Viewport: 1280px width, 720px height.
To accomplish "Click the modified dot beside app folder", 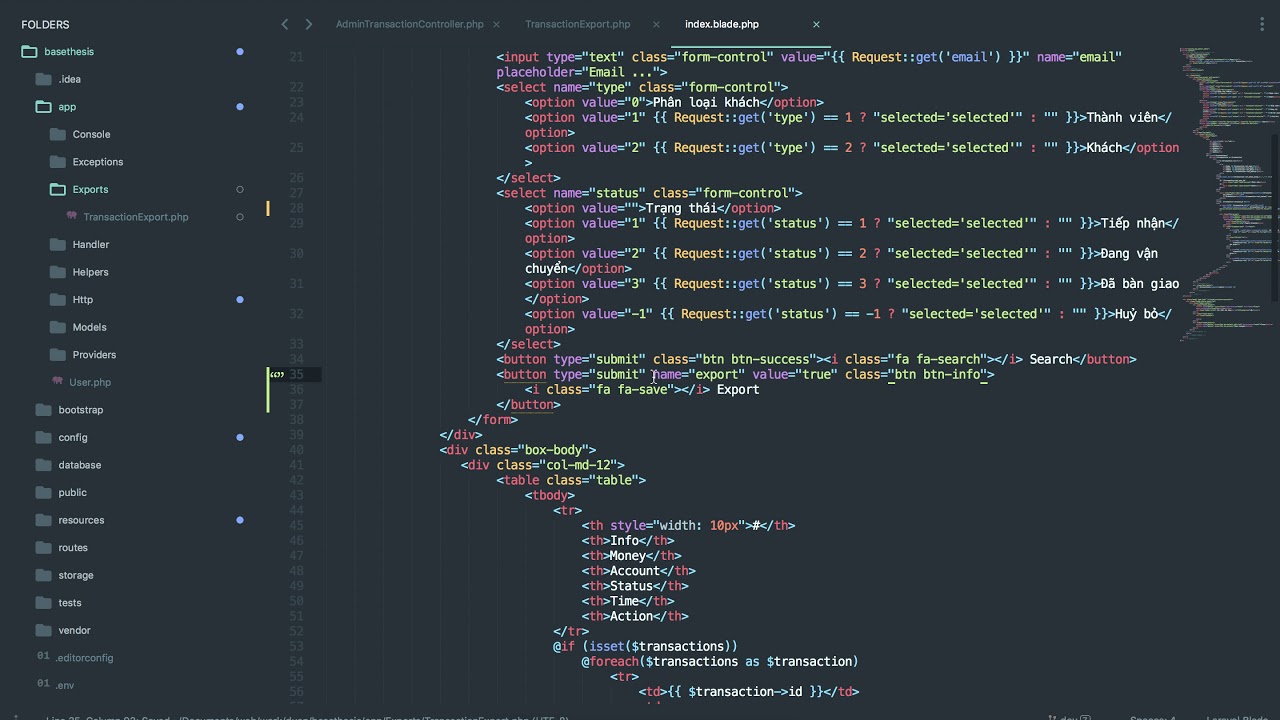I will pos(240,107).
